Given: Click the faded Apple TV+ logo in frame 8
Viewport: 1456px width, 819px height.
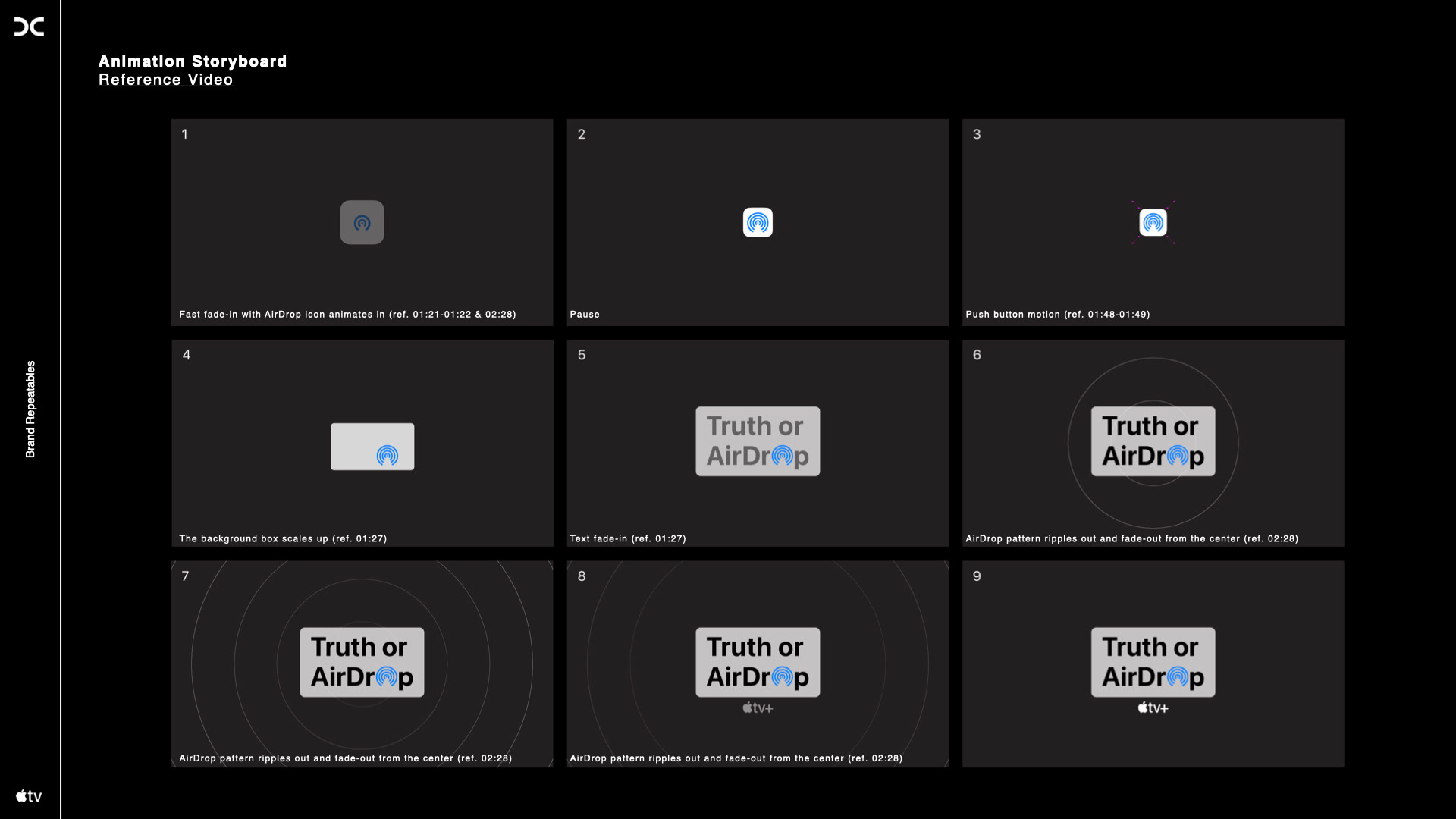Looking at the screenshot, I should [x=758, y=708].
